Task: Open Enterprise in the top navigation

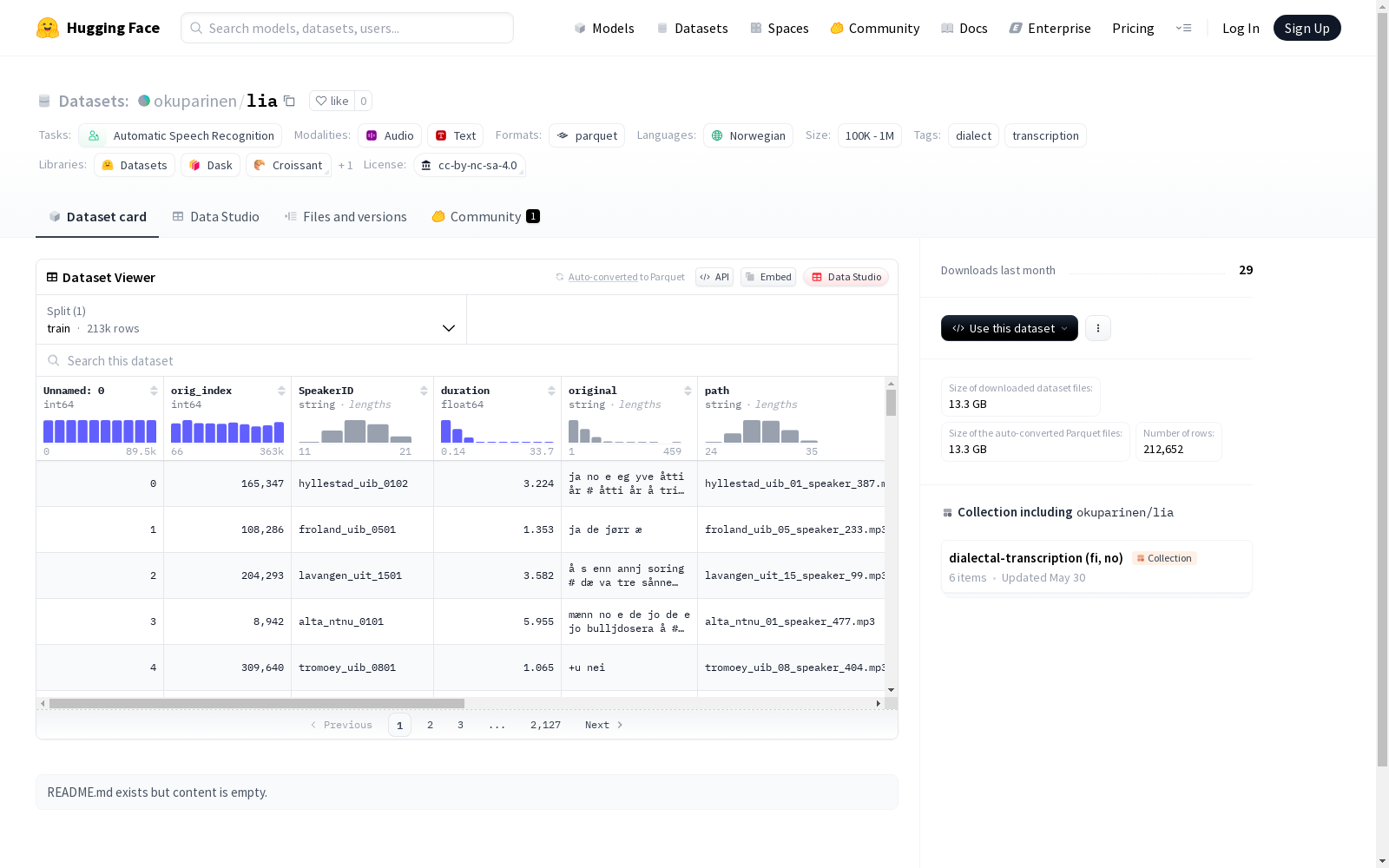Action: 1050,28
